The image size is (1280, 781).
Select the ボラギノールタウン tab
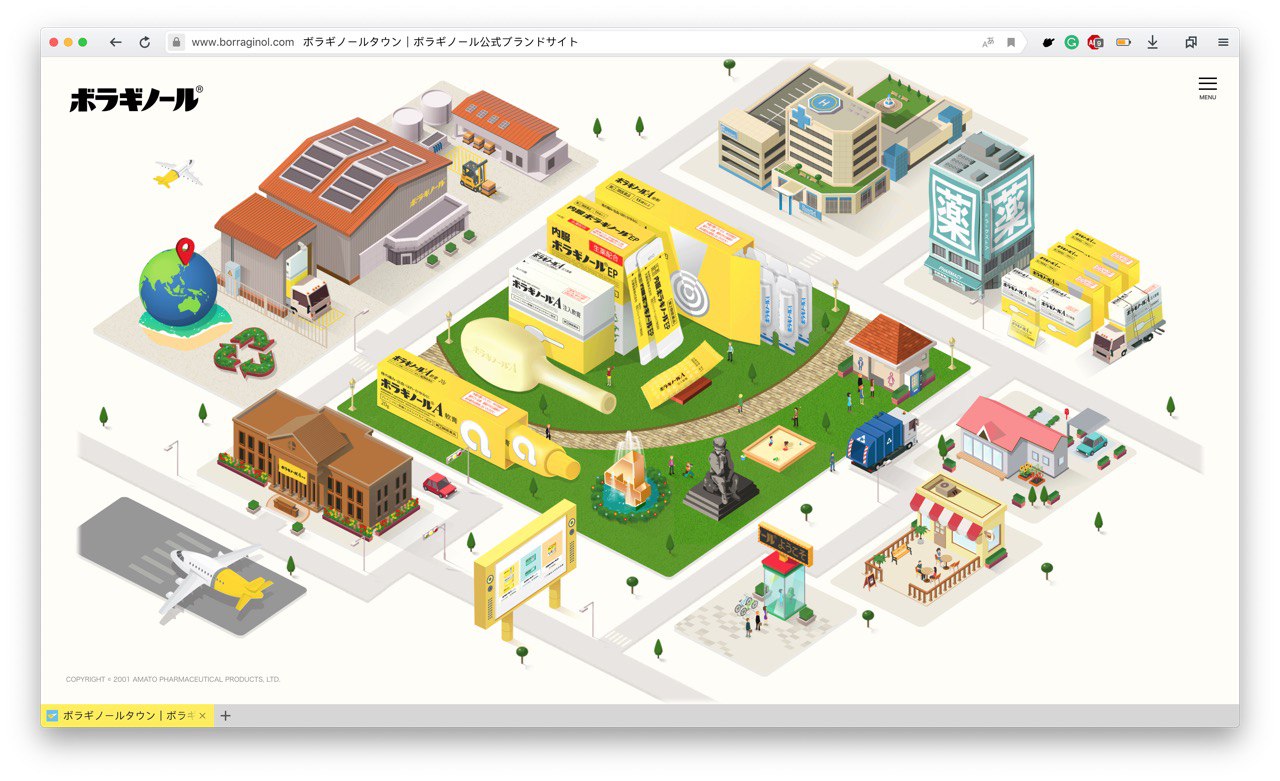coord(127,716)
